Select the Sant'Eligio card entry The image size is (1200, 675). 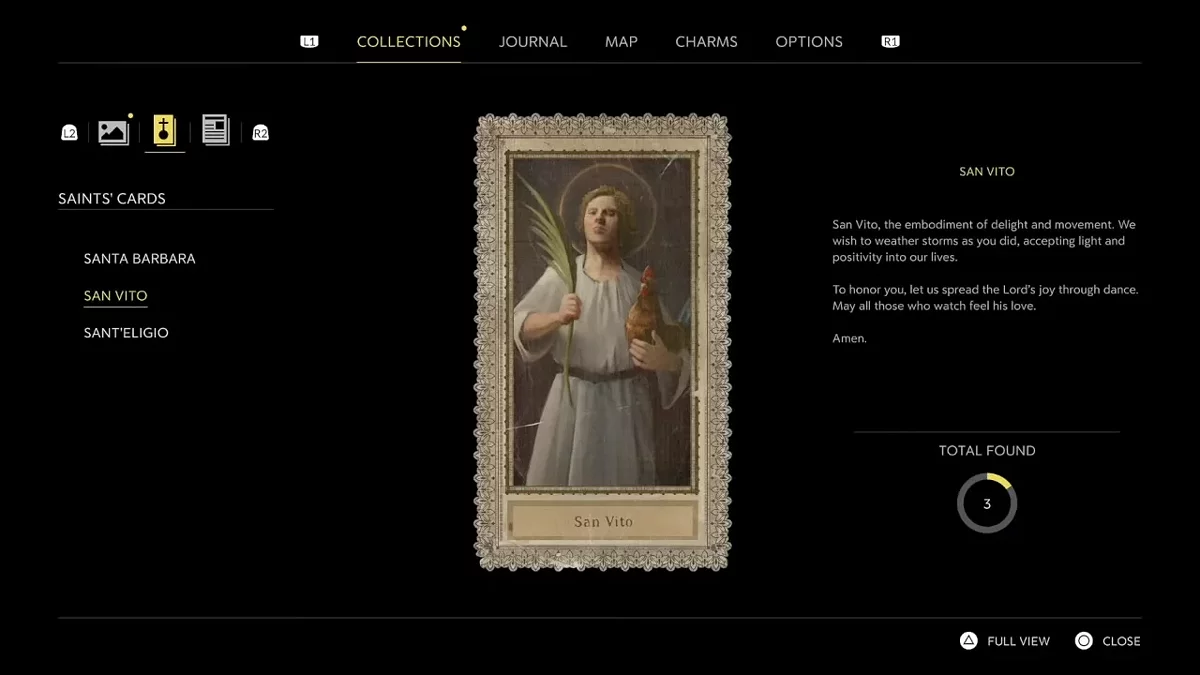pyautogui.click(x=126, y=333)
